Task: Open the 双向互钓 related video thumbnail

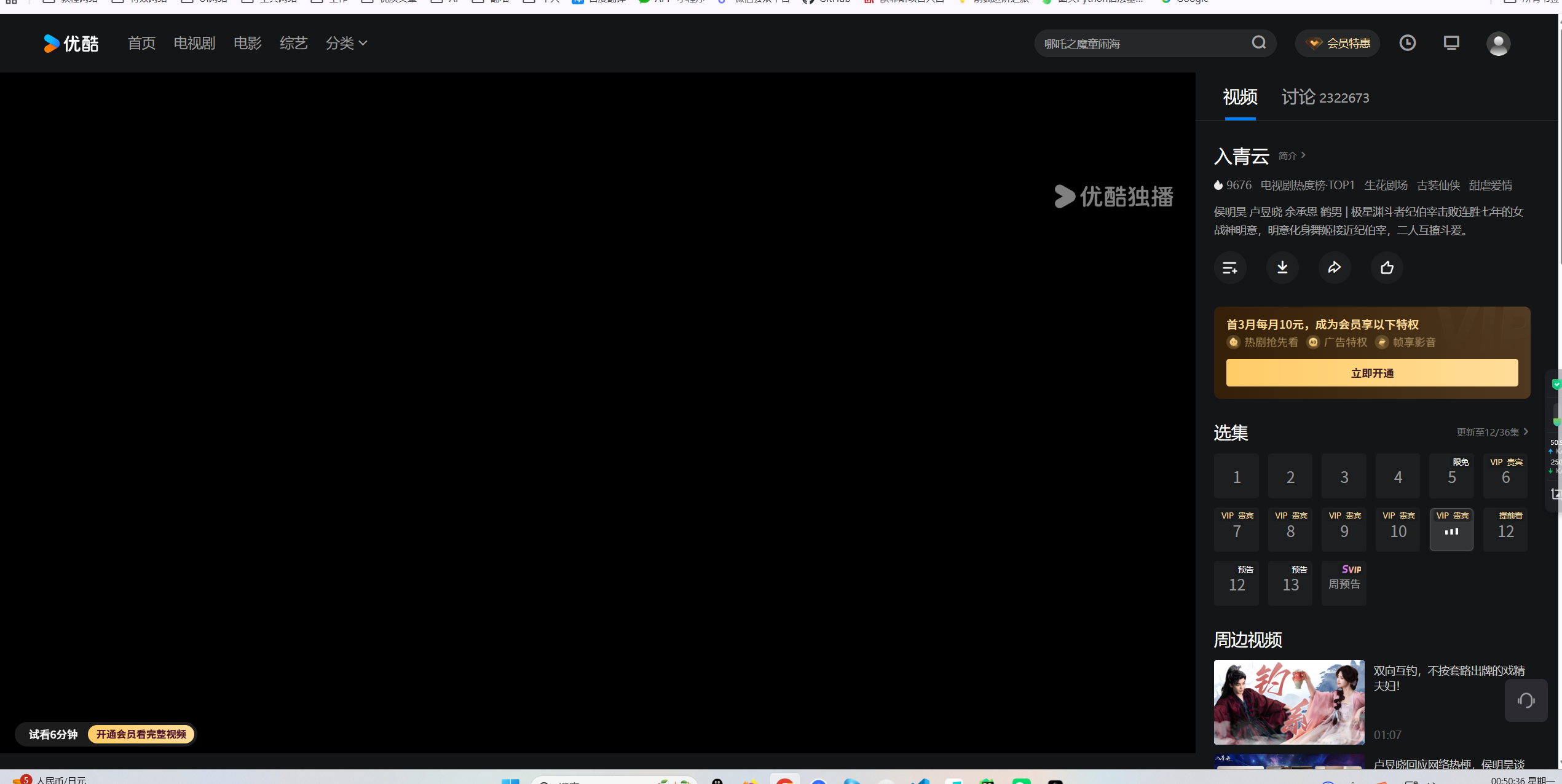Action: point(1288,702)
